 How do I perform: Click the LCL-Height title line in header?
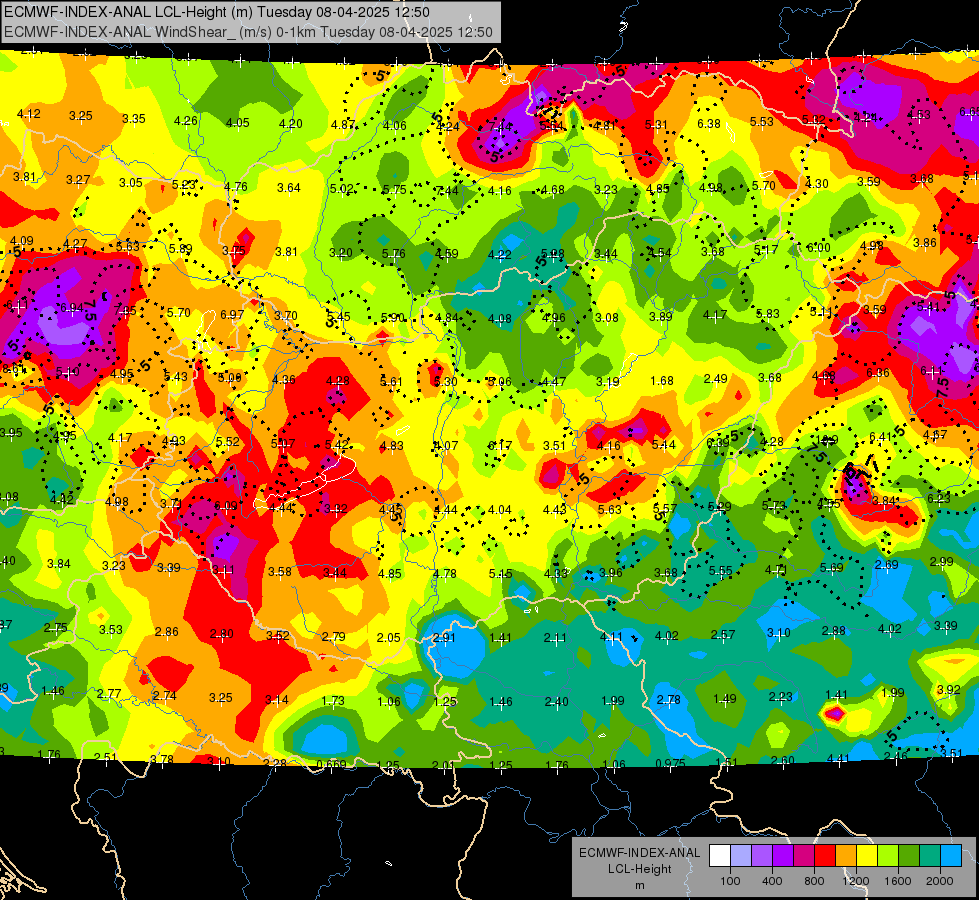point(216,12)
